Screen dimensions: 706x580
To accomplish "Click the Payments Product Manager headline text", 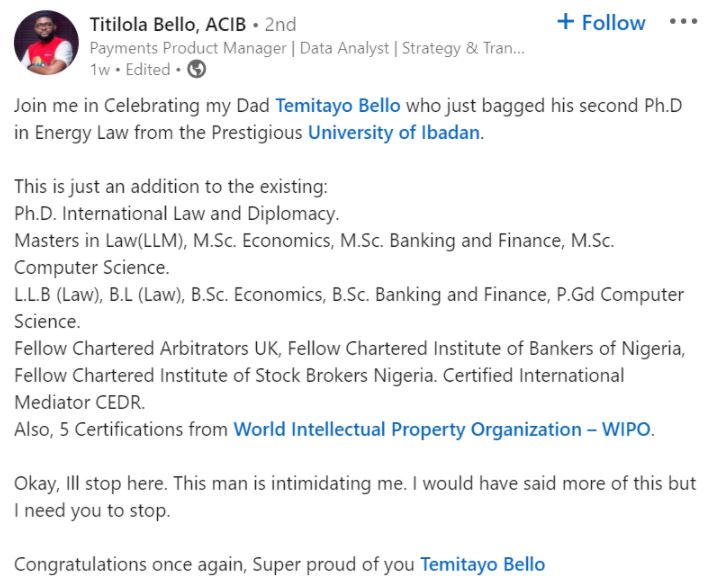I will [306, 48].
